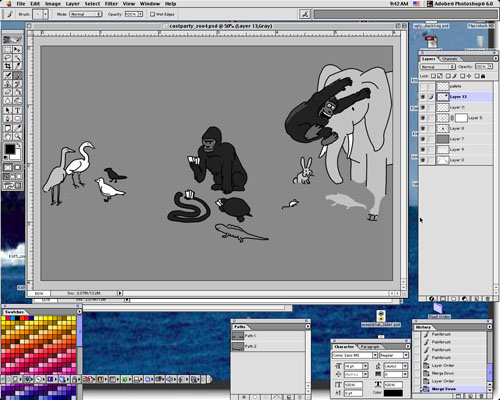The width and height of the screenshot is (500, 400).
Task: Click the Layer 5 mask thumbnail
Action: [461, 118]
